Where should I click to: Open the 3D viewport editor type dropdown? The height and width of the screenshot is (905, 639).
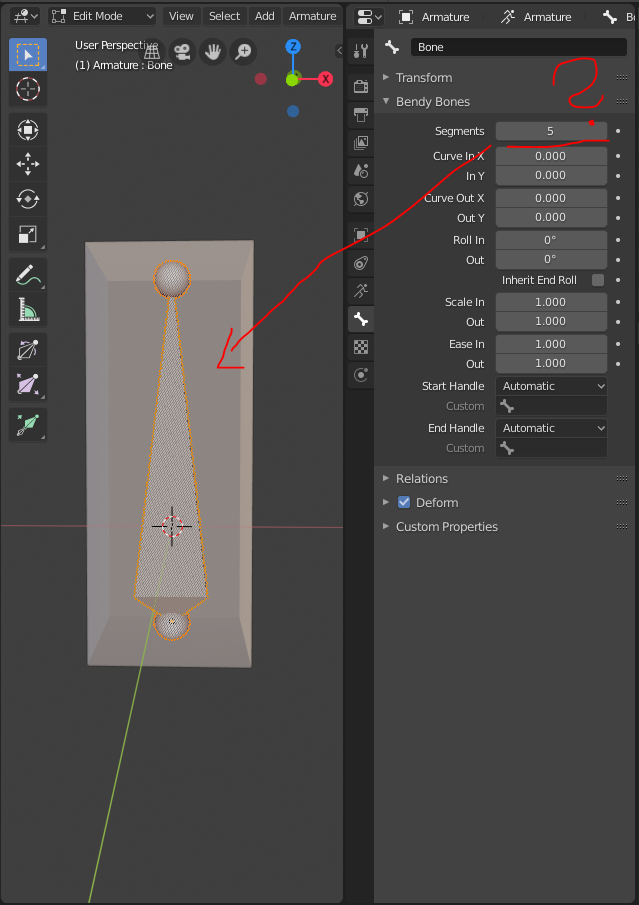point(25,16)
